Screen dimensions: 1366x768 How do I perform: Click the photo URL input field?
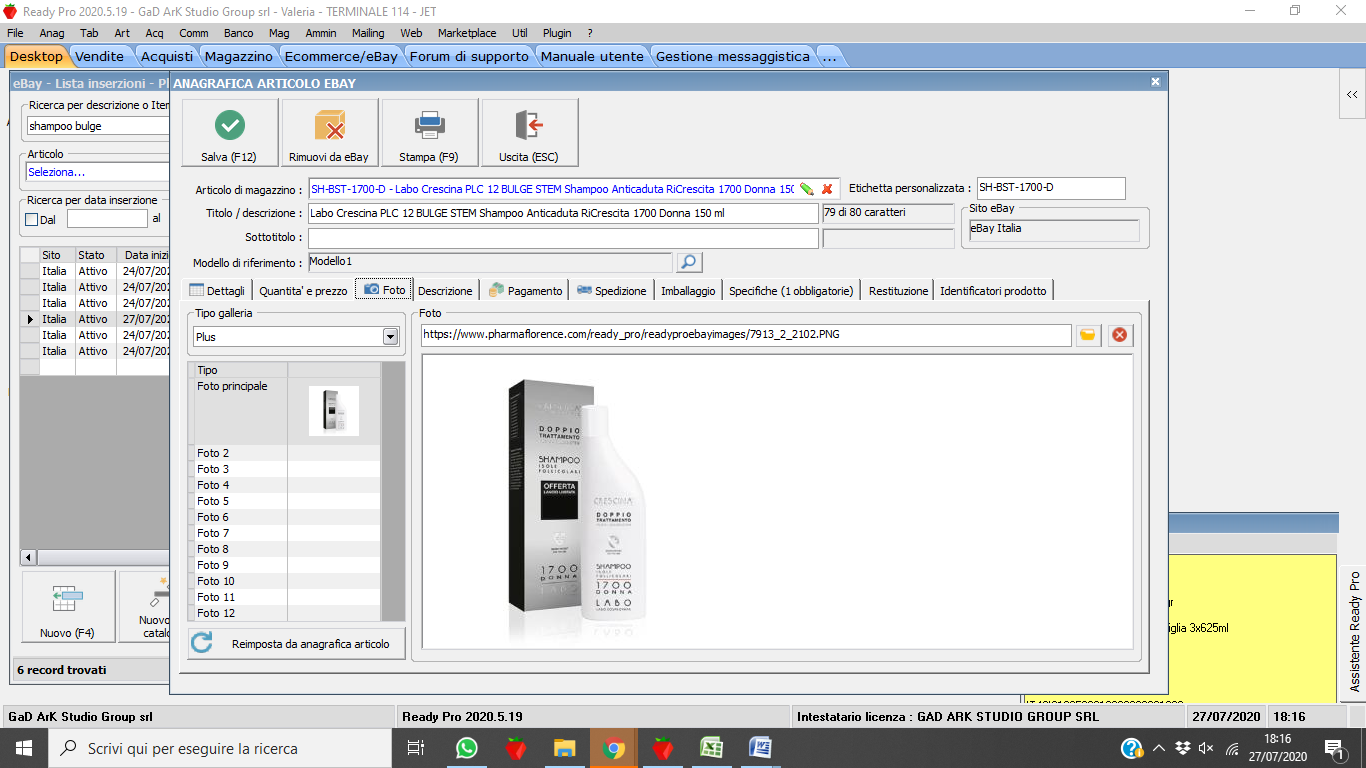pos(746,335)
